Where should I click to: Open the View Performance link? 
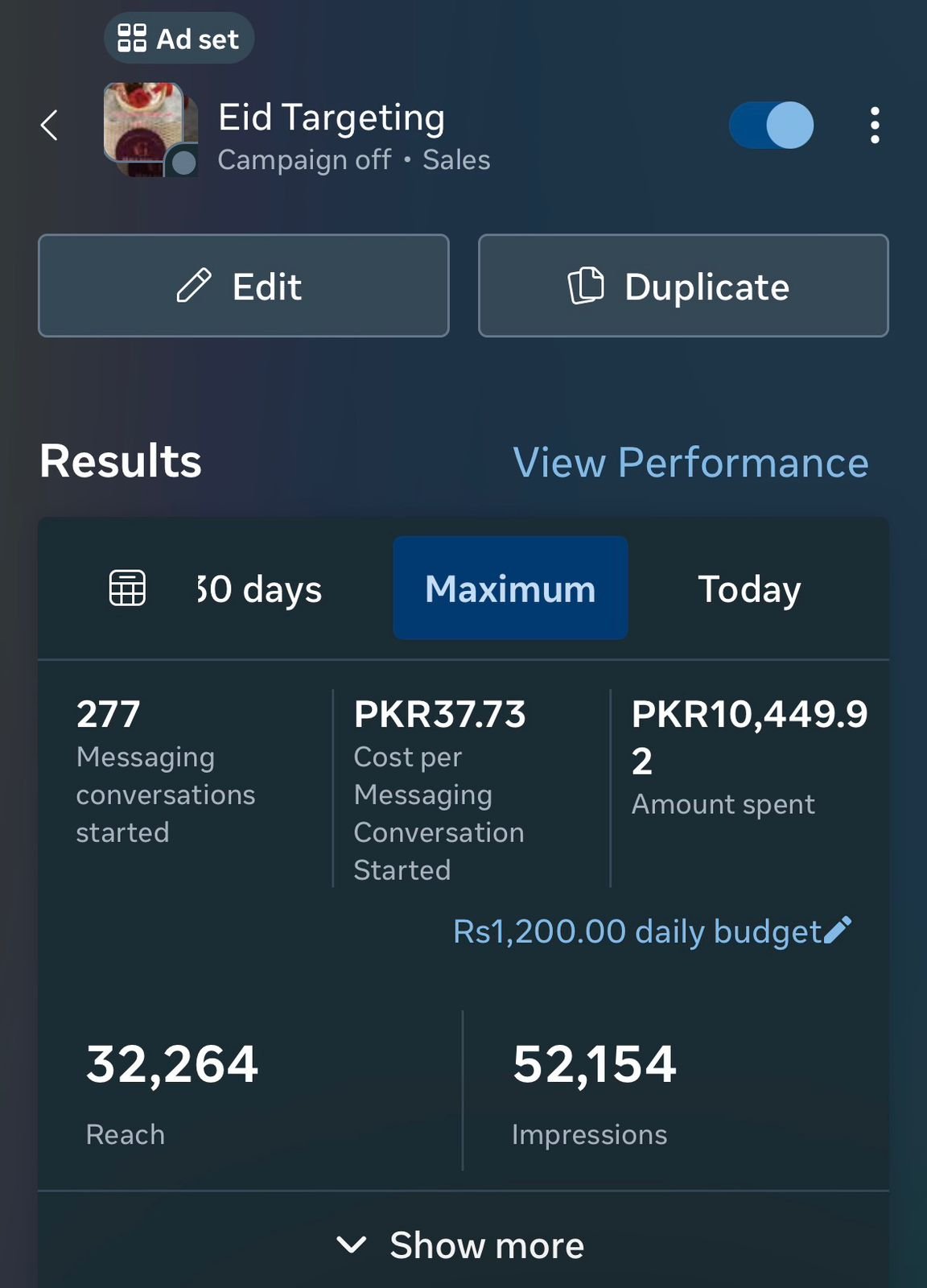click(x=690, y=463)
